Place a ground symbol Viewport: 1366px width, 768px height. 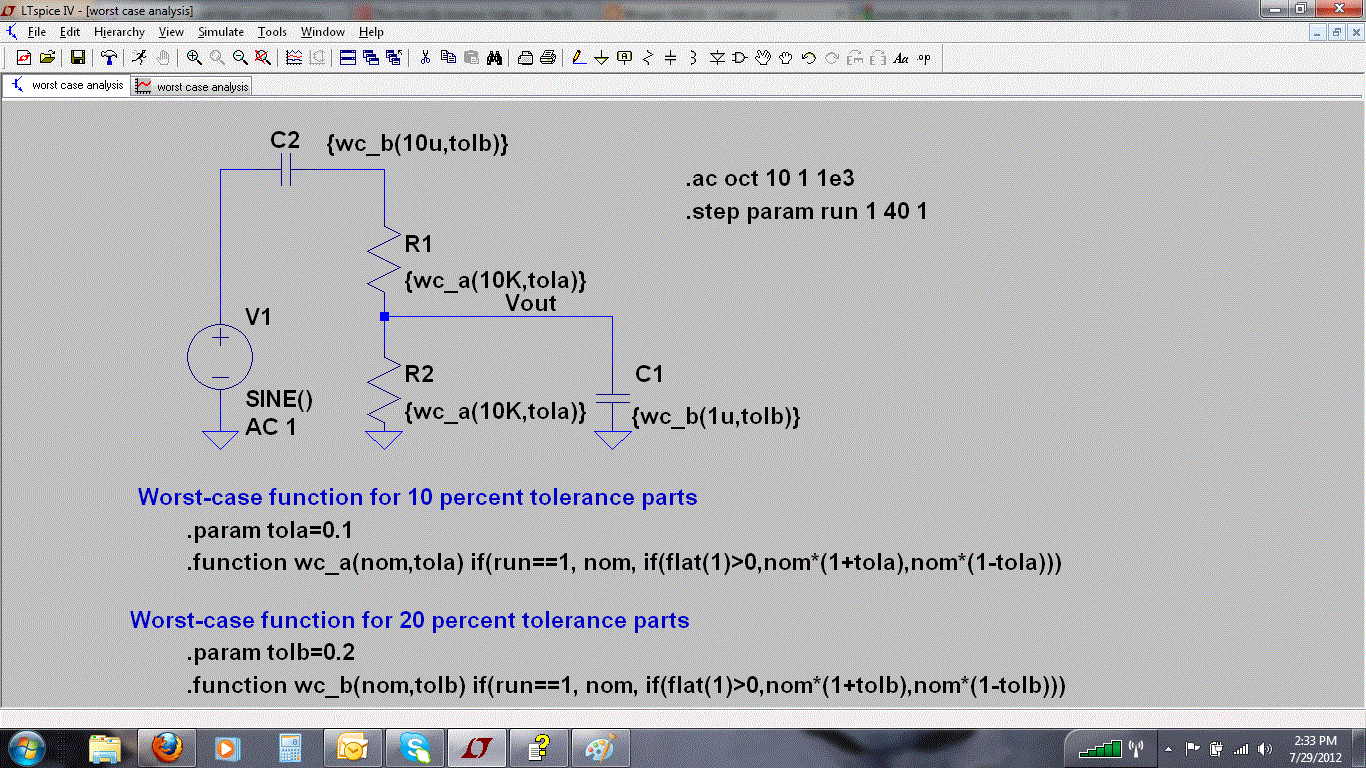coord(601,57)
